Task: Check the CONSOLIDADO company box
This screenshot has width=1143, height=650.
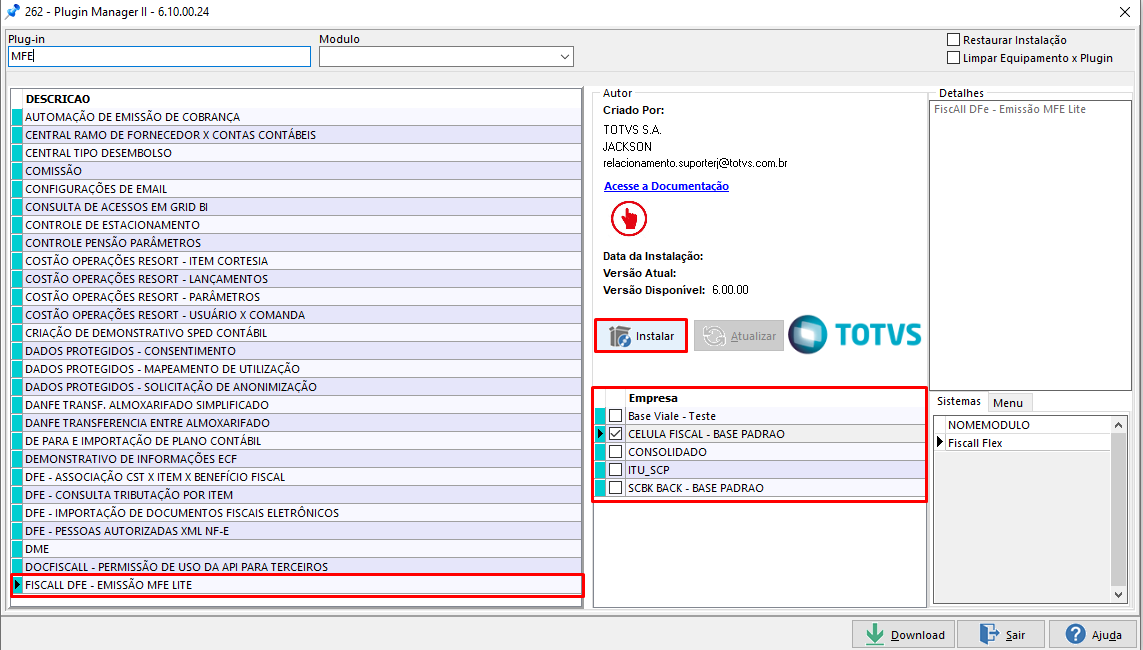Action: coord(616,452)
